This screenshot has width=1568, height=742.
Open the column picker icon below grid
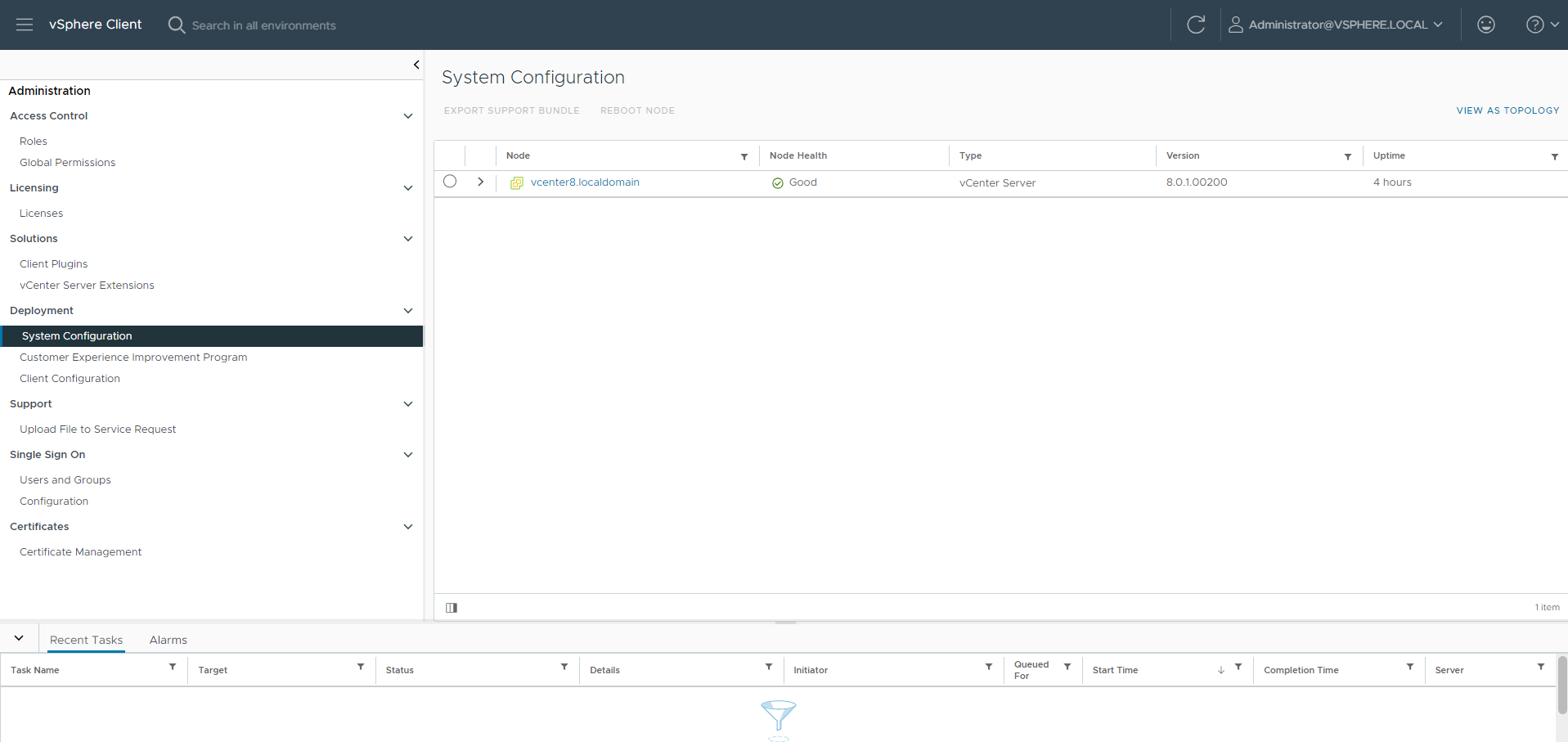(x=452, y=607)
